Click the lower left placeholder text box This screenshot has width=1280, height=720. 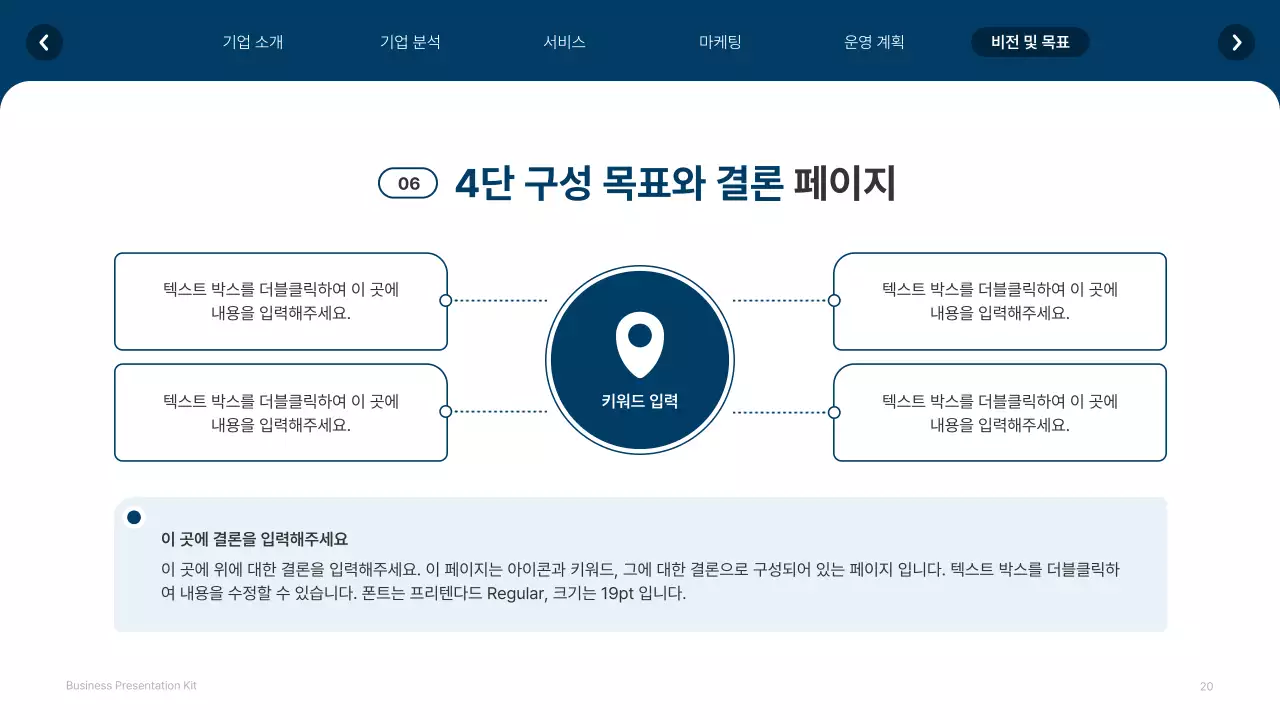[281, 411]
